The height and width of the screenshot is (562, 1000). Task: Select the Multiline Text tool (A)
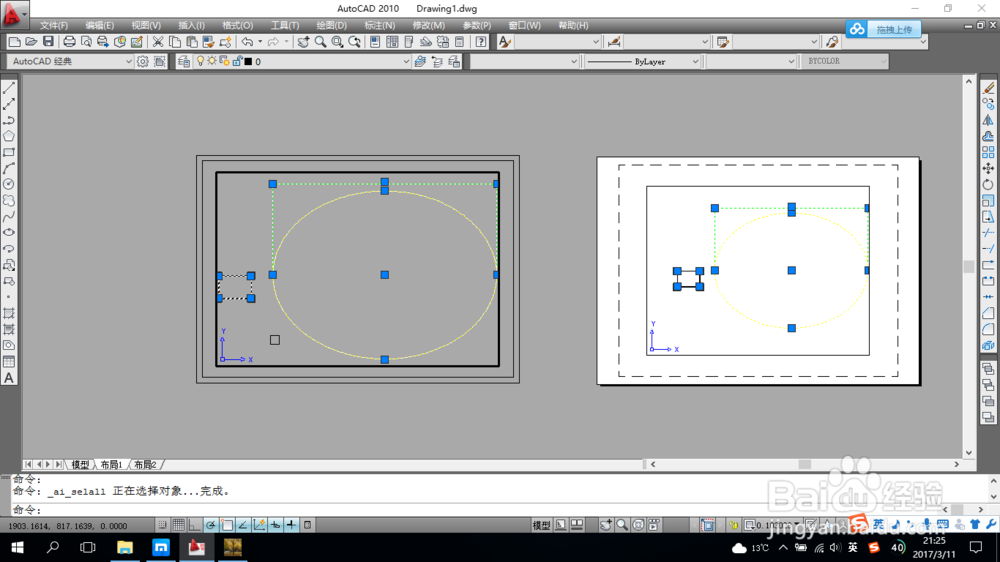[9, 378]
